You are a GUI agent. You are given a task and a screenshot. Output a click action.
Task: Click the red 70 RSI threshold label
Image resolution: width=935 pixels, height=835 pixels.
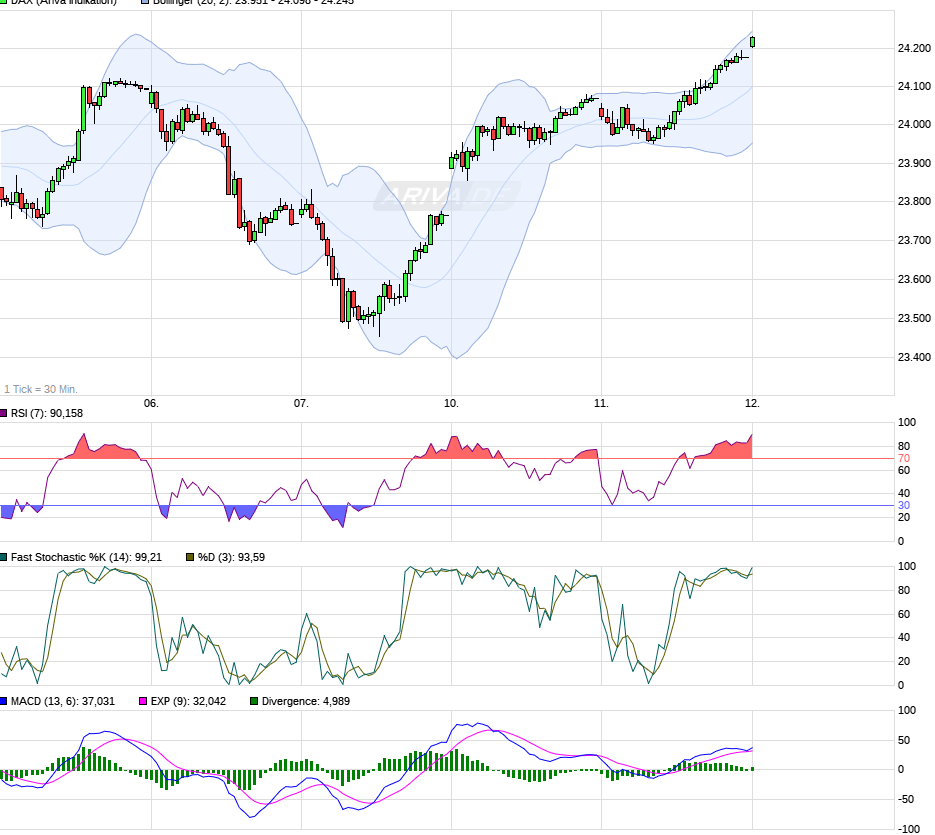point(904,458)
